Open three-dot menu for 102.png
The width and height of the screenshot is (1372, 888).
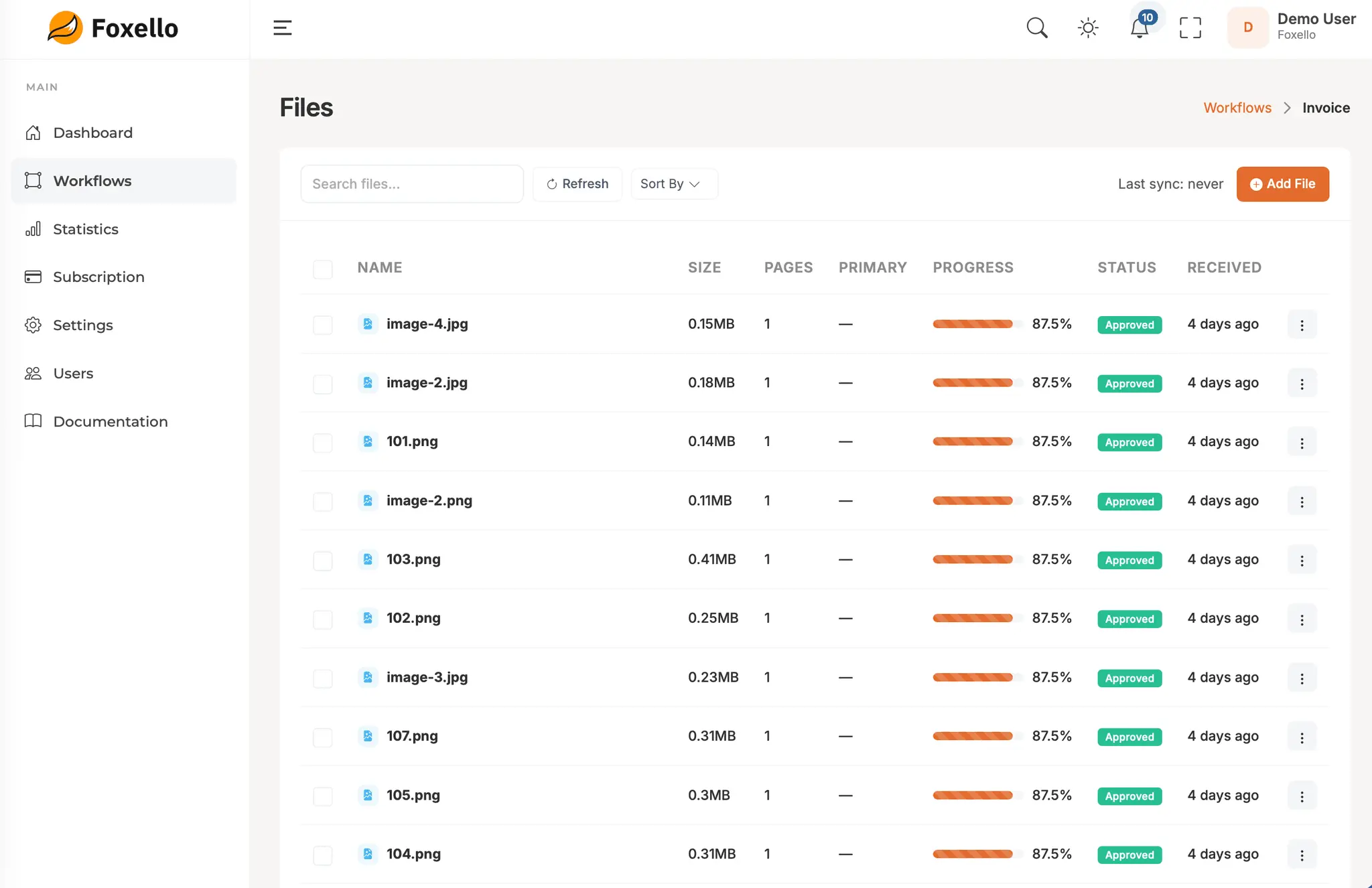tap(1302, 619)
